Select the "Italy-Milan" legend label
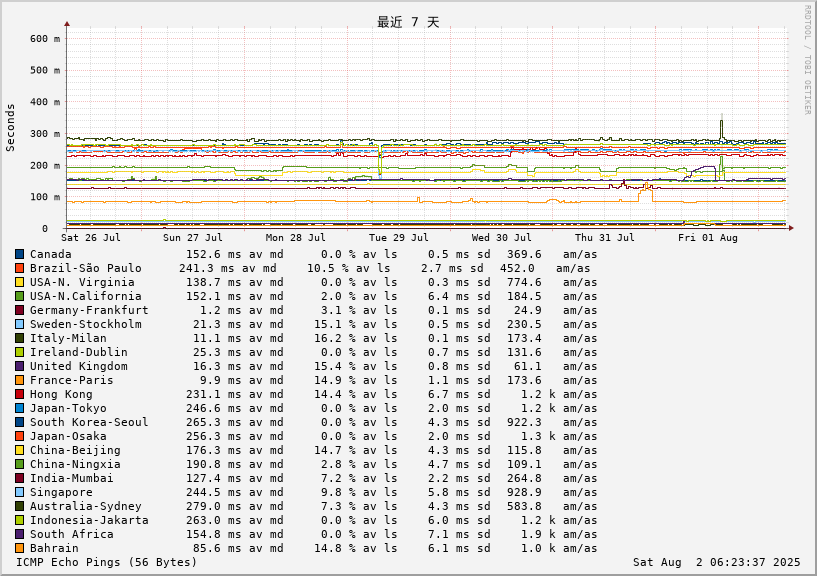 [68, 338]
